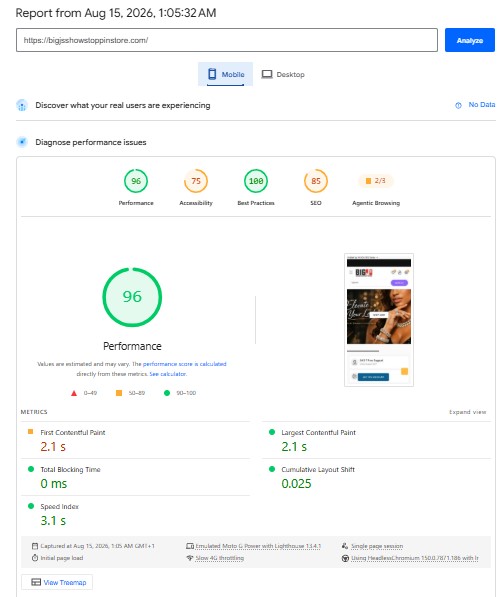
Task: Click Expand view toggle
Action: 467,412
